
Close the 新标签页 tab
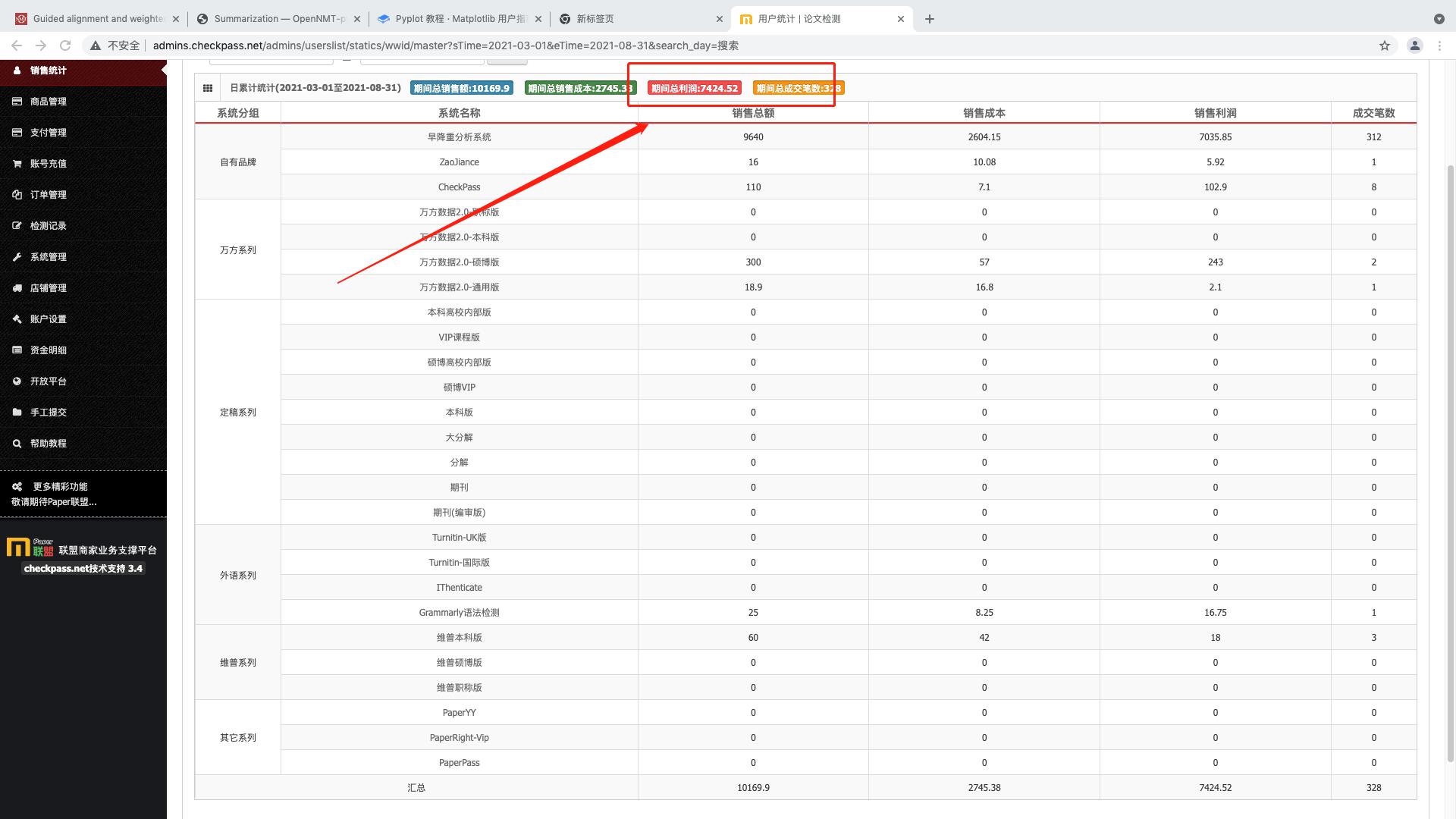coord(720,19)
